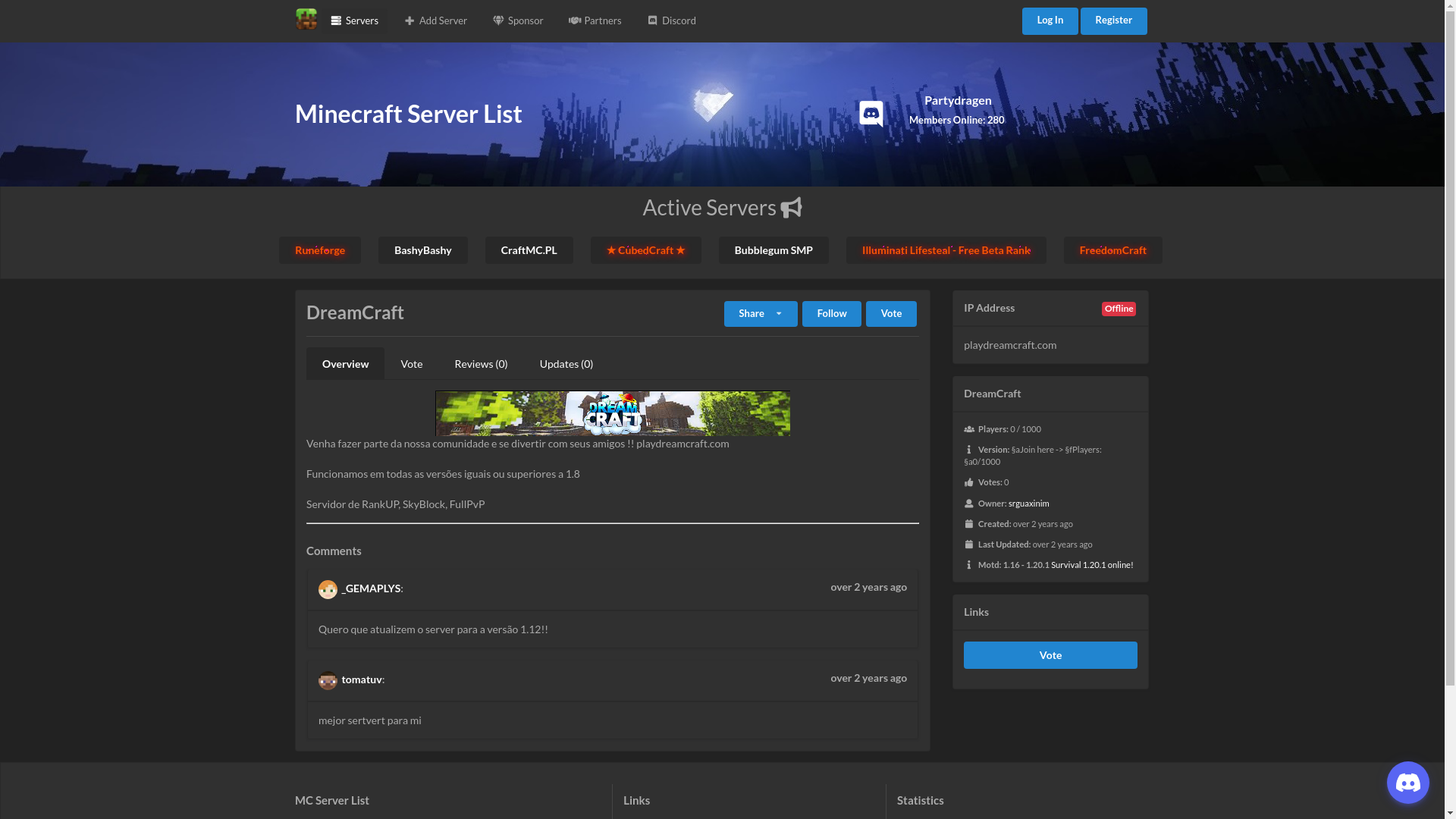Click the Votes thumbs-up icon

pos(969,482)
